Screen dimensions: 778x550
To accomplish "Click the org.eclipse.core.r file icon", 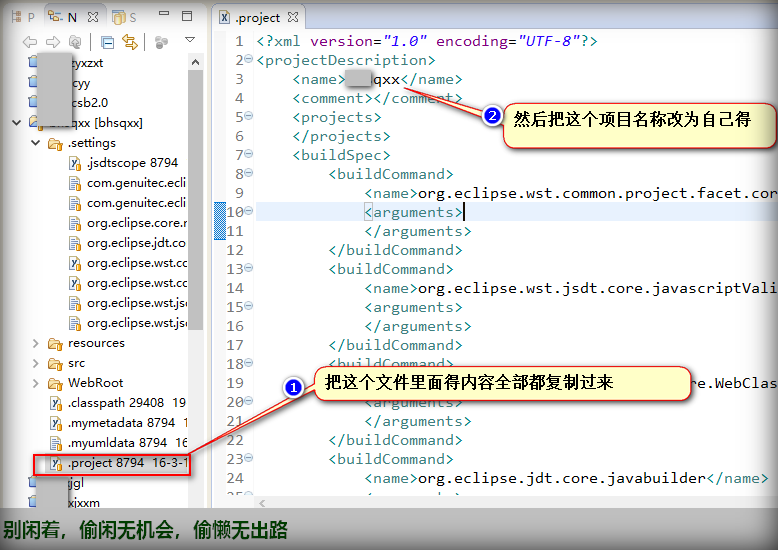I will click(75, 223).
